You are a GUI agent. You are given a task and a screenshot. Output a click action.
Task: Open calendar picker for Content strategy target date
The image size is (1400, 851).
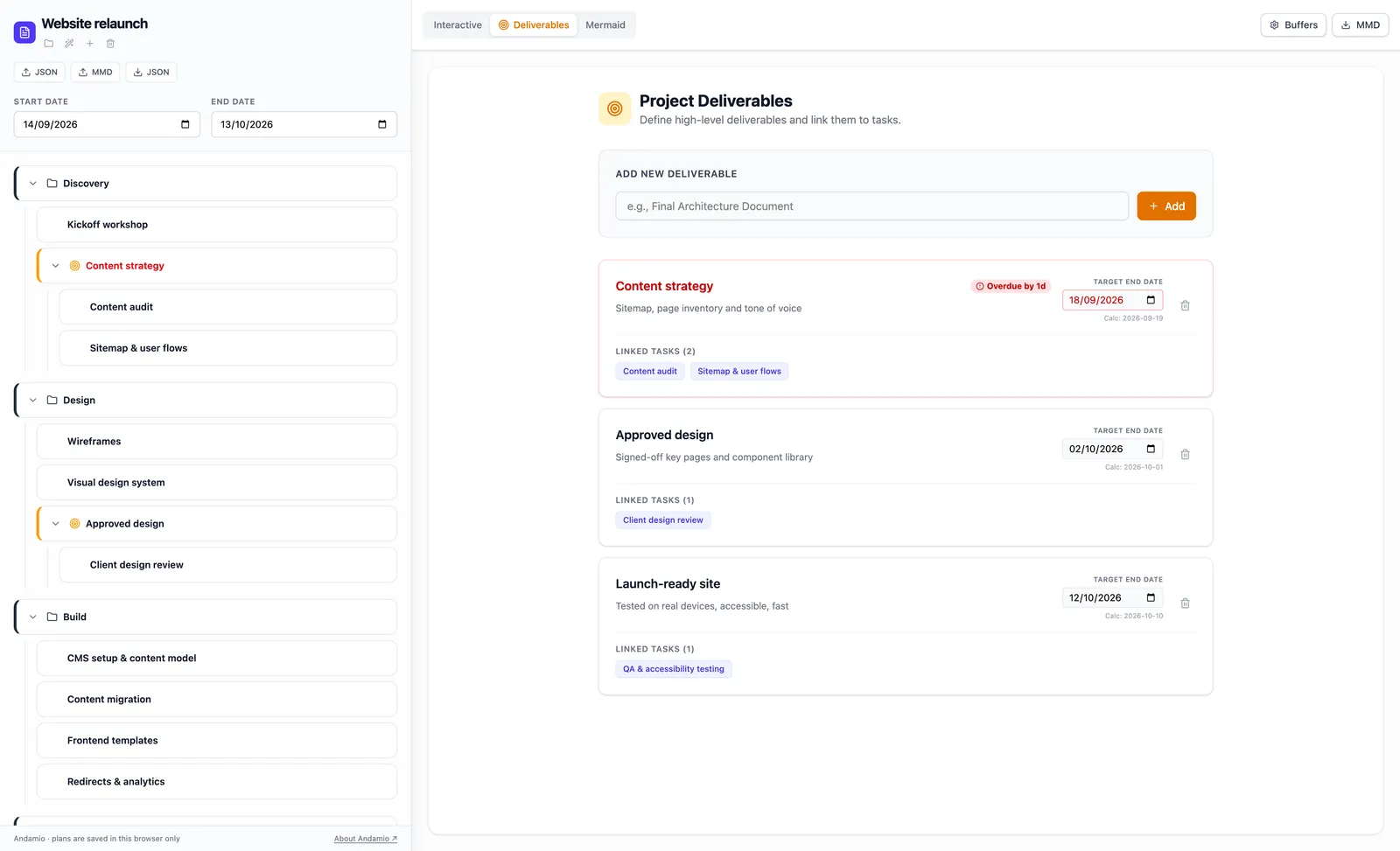[1151, 300]
